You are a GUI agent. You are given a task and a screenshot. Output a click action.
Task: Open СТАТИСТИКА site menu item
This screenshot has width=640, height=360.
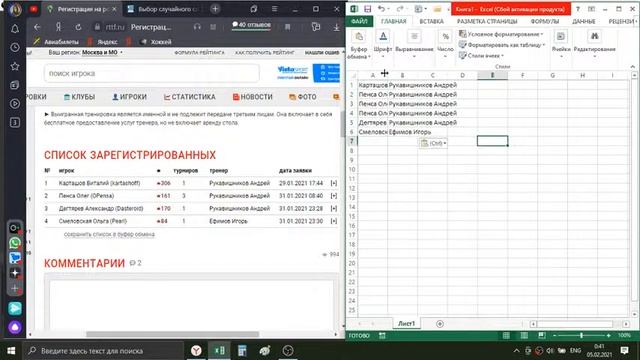click(189, 97)
